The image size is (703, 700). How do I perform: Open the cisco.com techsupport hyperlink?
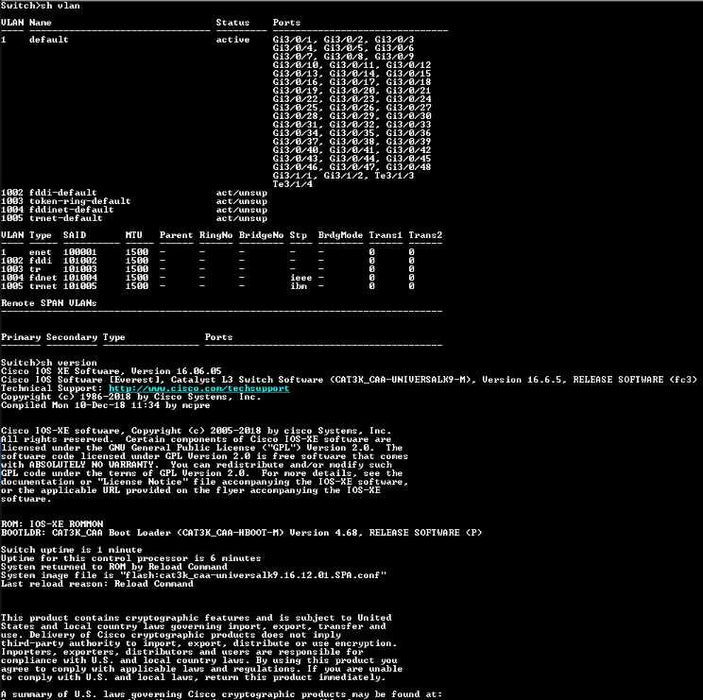click(199, 388)
